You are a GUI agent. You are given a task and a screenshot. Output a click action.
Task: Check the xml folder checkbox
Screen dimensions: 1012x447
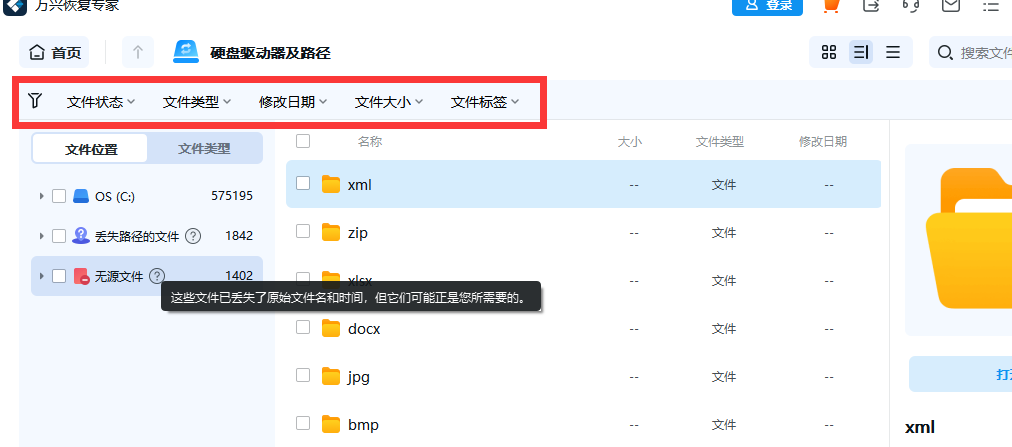pyautogui.click(x=303, y=183)
